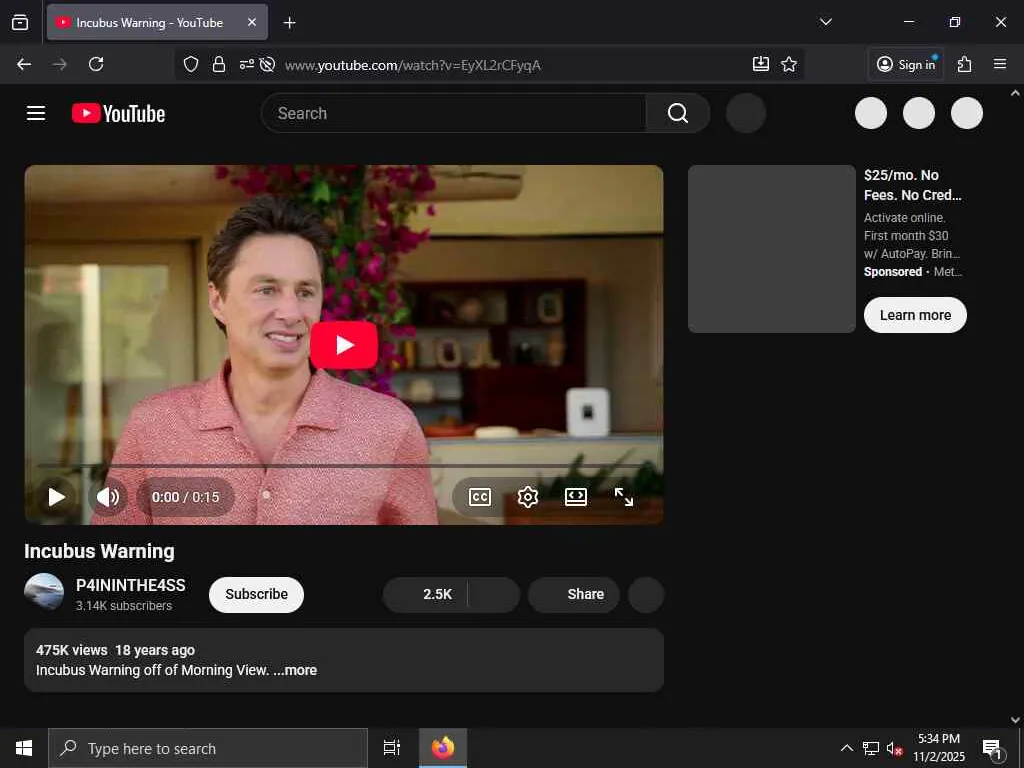The image size is (1024, 768).
Task: Open the Windows Start menu
Action: tap(24, 748)
